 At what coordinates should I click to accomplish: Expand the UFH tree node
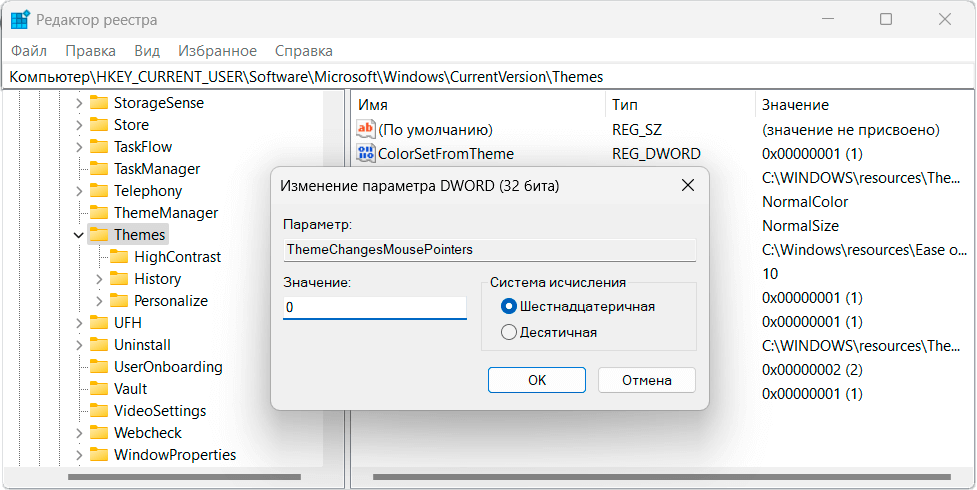79,323
